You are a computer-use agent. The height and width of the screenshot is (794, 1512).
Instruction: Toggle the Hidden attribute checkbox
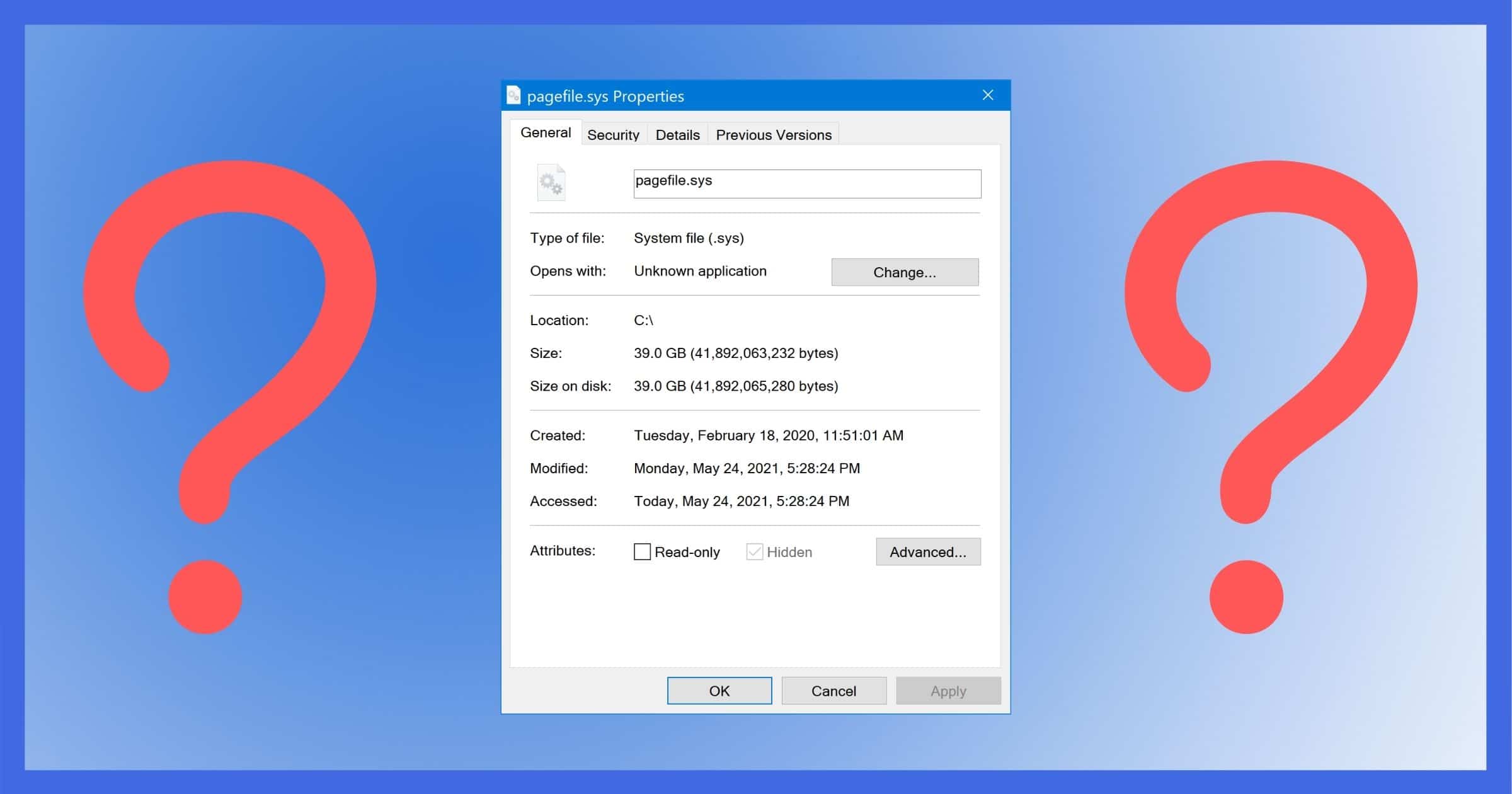(754, 552)
